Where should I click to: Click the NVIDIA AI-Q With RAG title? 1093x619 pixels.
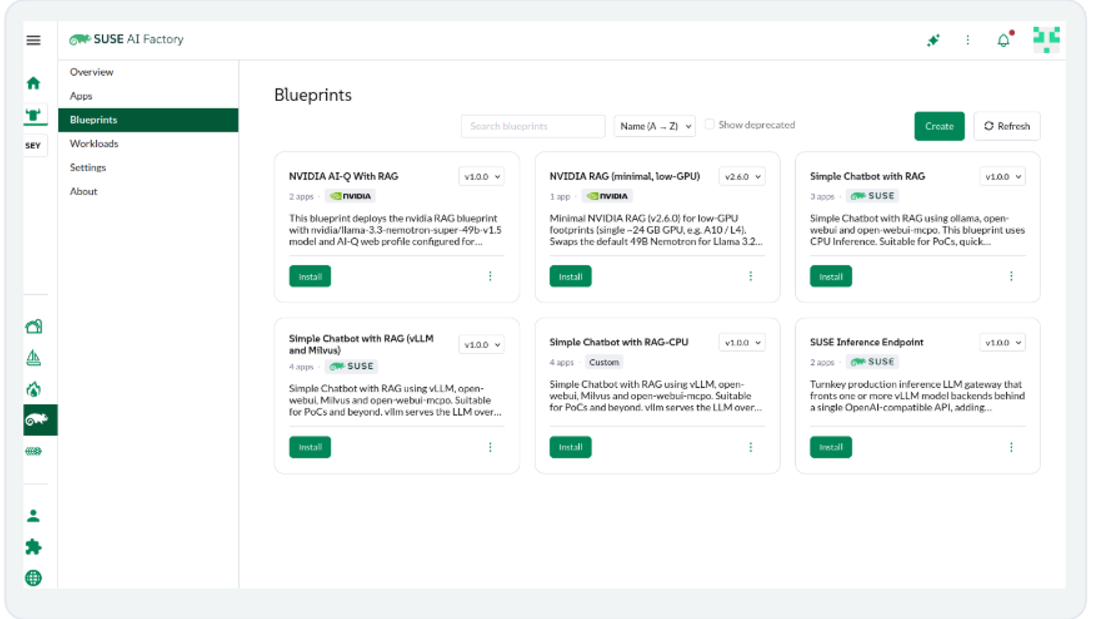tap(344, 176)
